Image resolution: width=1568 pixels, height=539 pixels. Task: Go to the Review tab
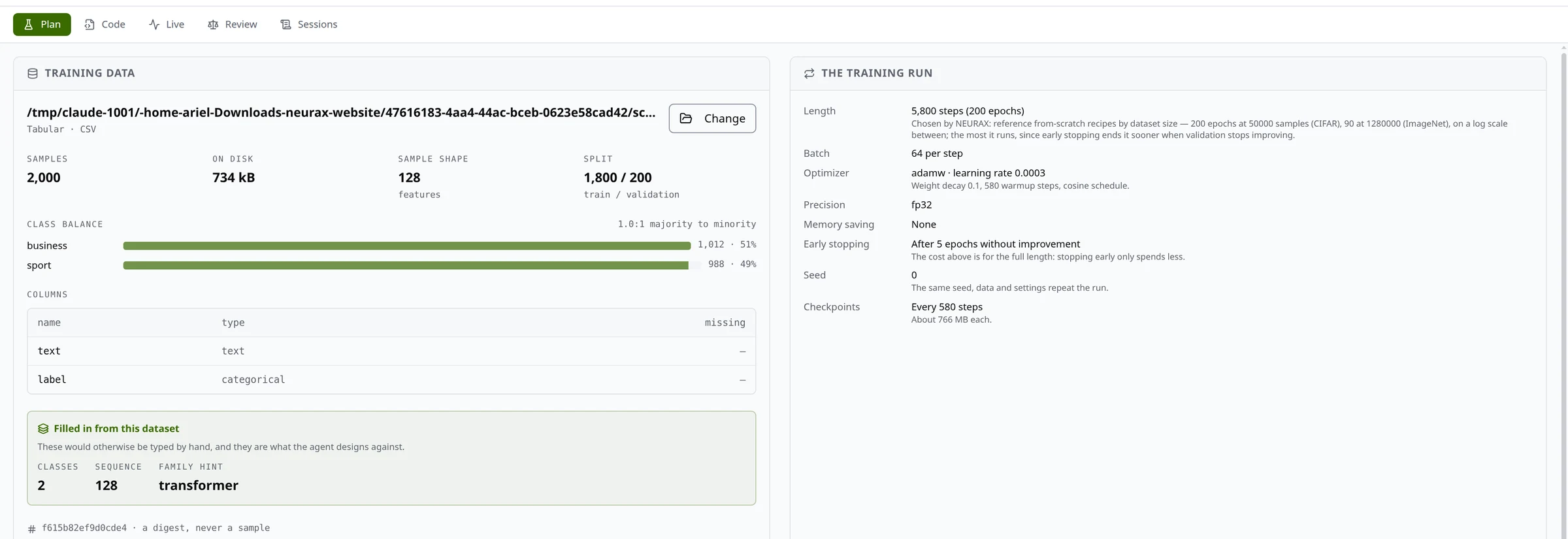[232, 24]
